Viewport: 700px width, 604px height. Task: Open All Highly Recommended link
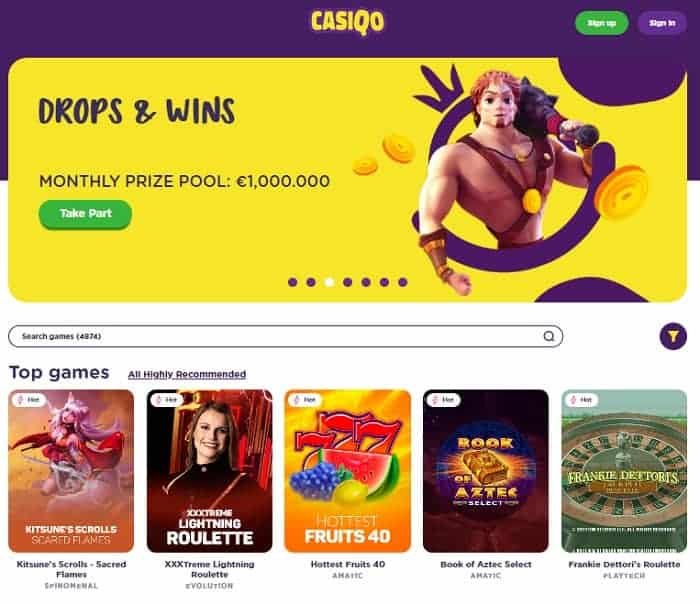click(x=187, y=374)
